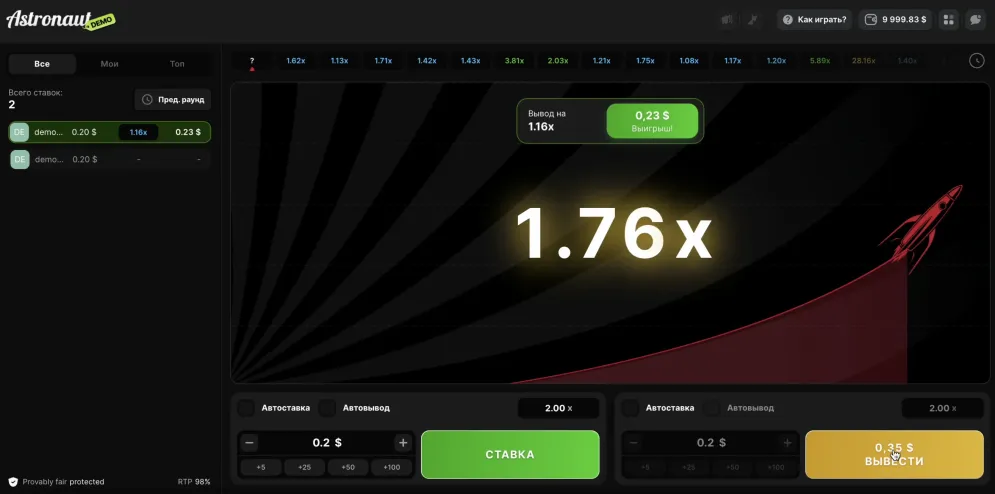Open the chat bubble icon
Viewport: 995px width, 494px height.
pyautogui.click(x=975, y=20)
